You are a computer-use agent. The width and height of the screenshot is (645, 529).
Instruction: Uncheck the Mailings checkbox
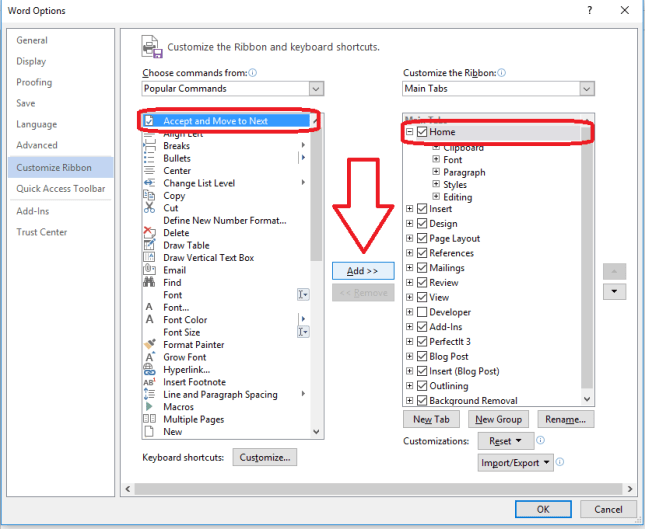pos(422,268)
